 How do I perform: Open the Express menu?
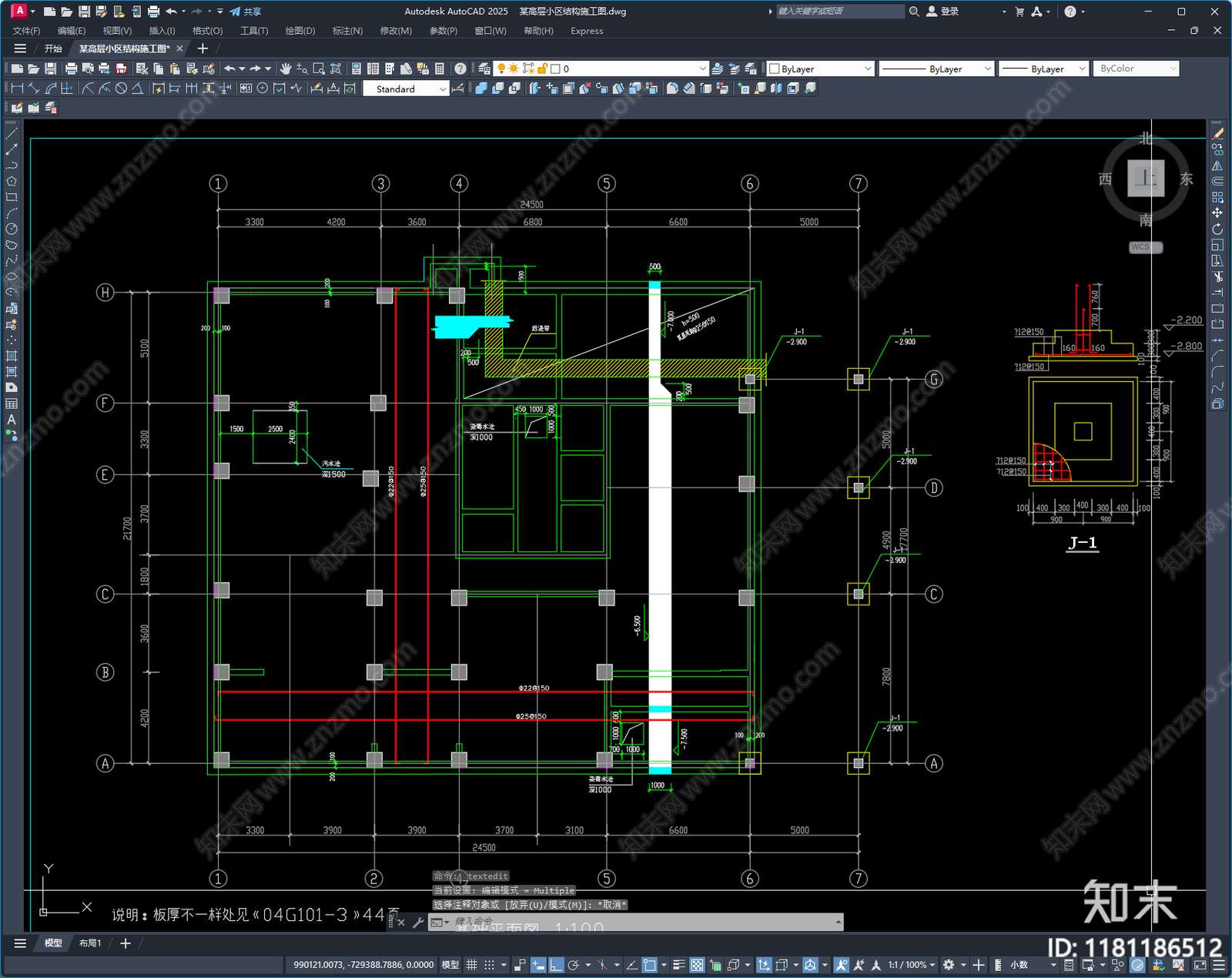point(587,31)
